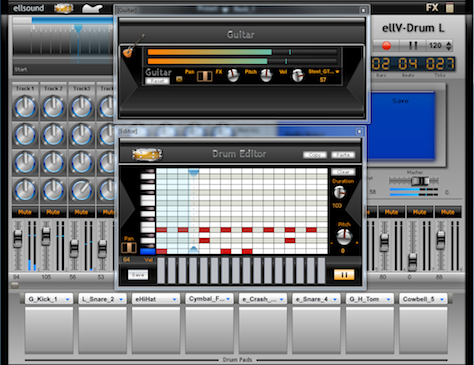Click the Clear button in Drum Editor
The image size is (474, 365).
point(343,172)
